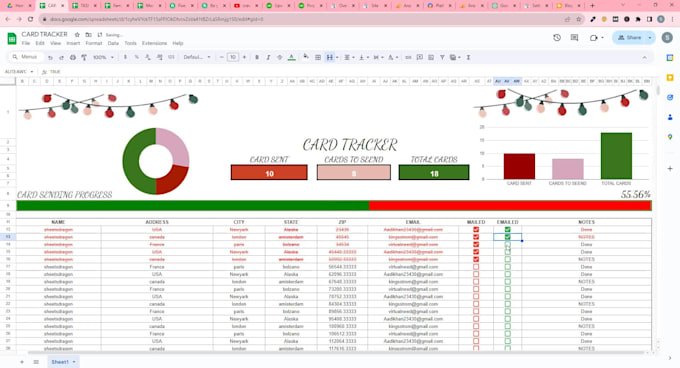Uncheck the MAILED checkbox in row 13
The image size is (680, 368).
pyautogui.click(x=476, y=237)
